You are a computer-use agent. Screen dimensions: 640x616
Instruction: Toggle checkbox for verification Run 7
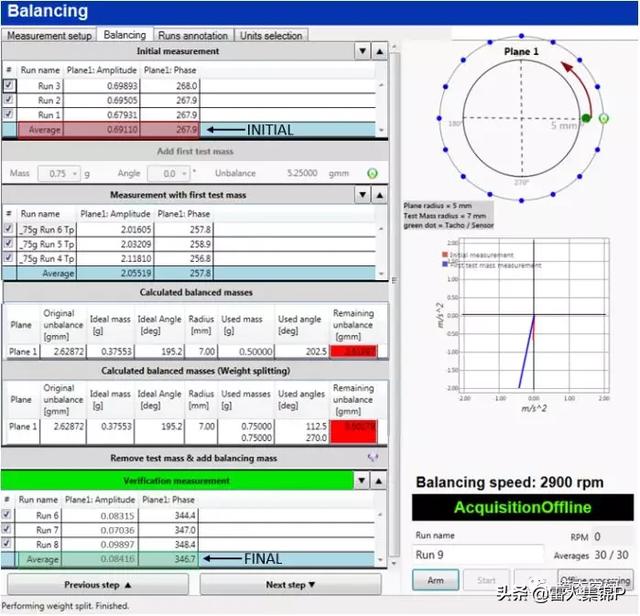[7, 529]
